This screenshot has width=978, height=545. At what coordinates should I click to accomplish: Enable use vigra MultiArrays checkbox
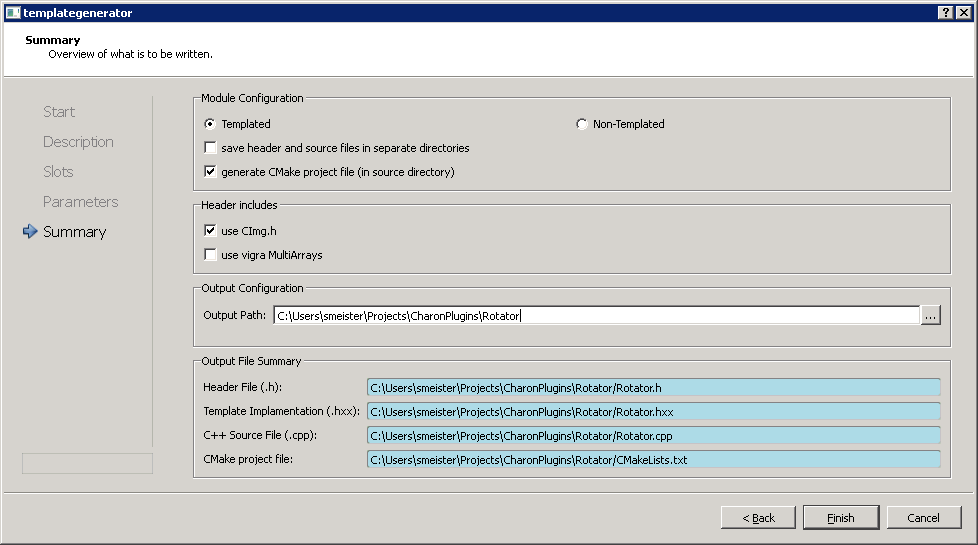pos(210,254)
